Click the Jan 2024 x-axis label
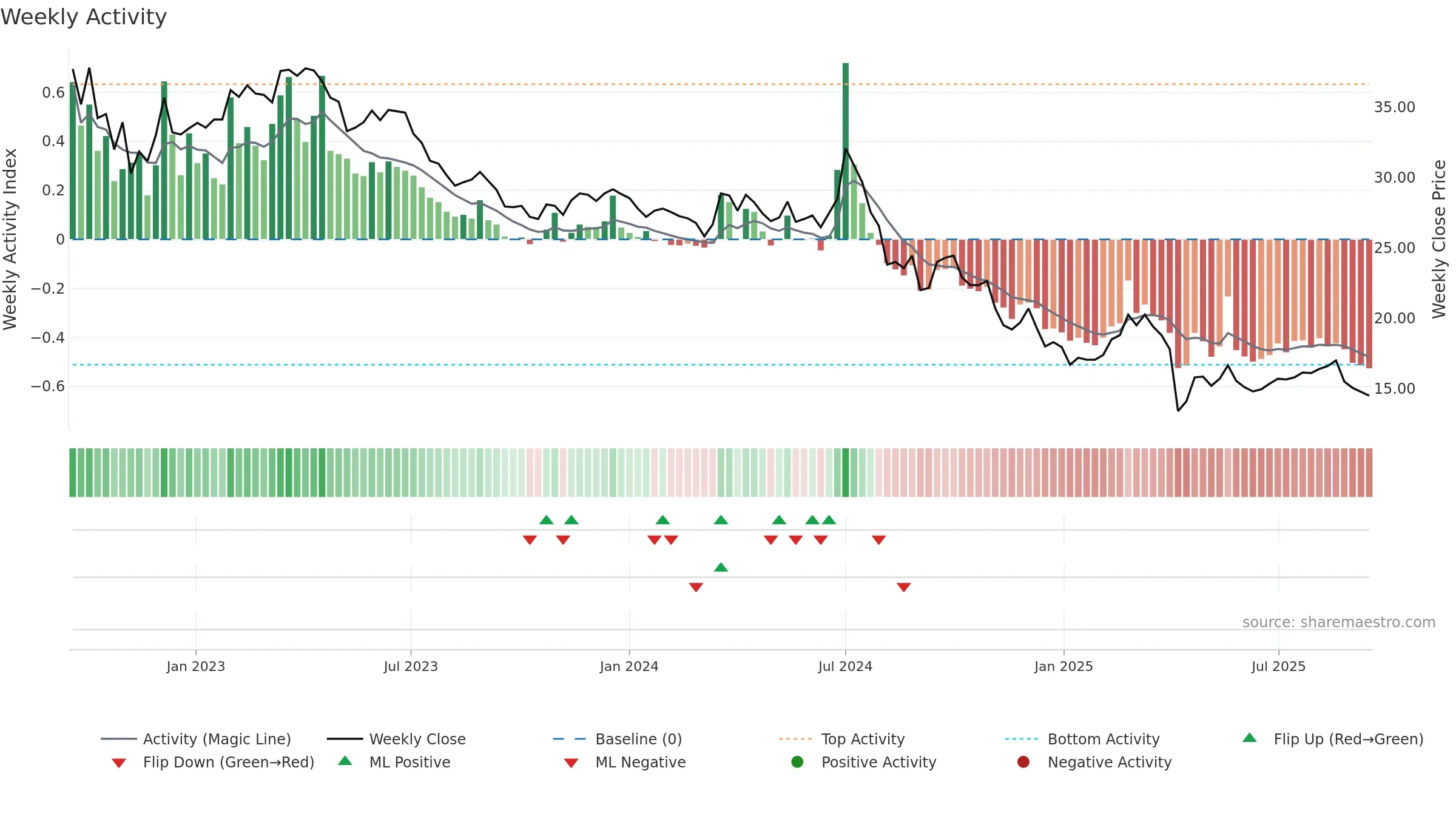 pos(629,667)
